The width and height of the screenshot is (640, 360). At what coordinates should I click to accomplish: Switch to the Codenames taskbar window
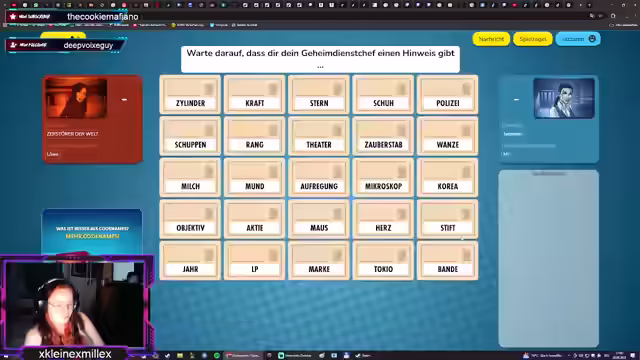(243, 356)
